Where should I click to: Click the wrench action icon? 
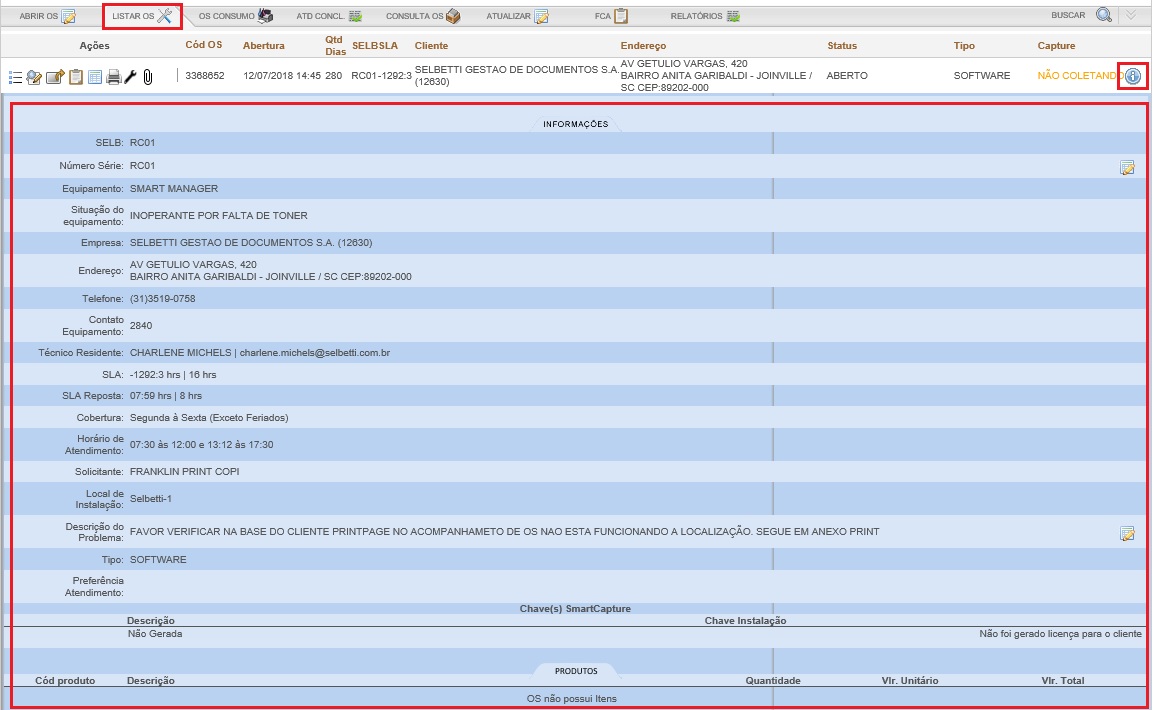(x=130, y=77)
